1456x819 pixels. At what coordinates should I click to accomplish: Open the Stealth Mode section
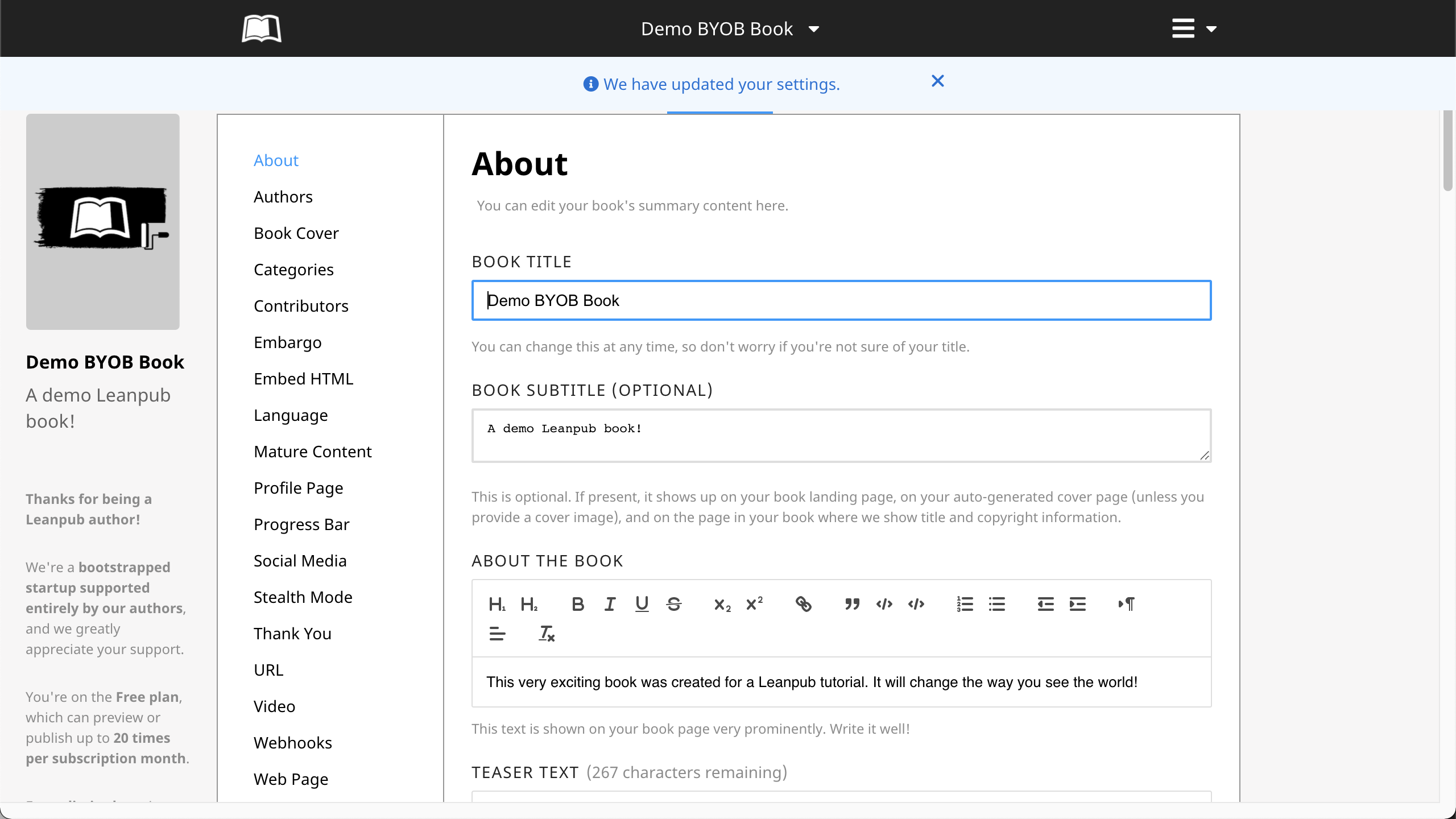click(x=303, y=597)
